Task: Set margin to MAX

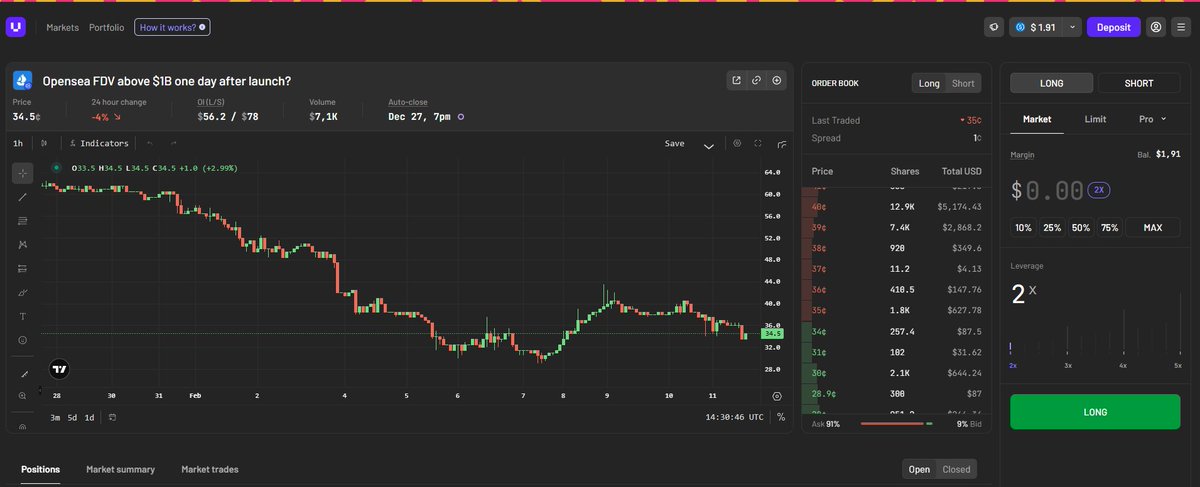Action: pyautogui.click(x=1153, y=228)
